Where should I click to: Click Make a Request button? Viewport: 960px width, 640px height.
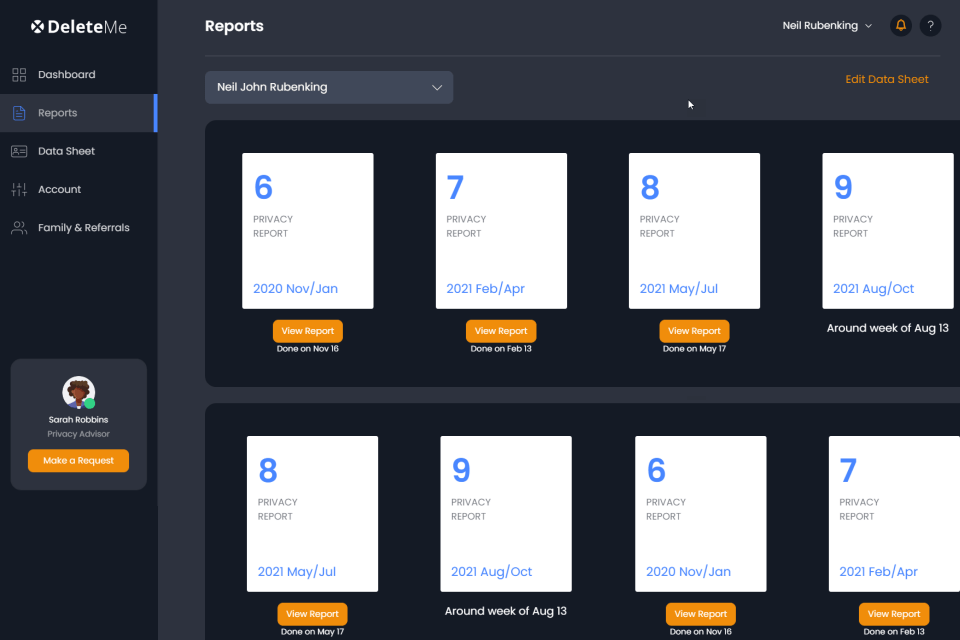pos(78,461)
